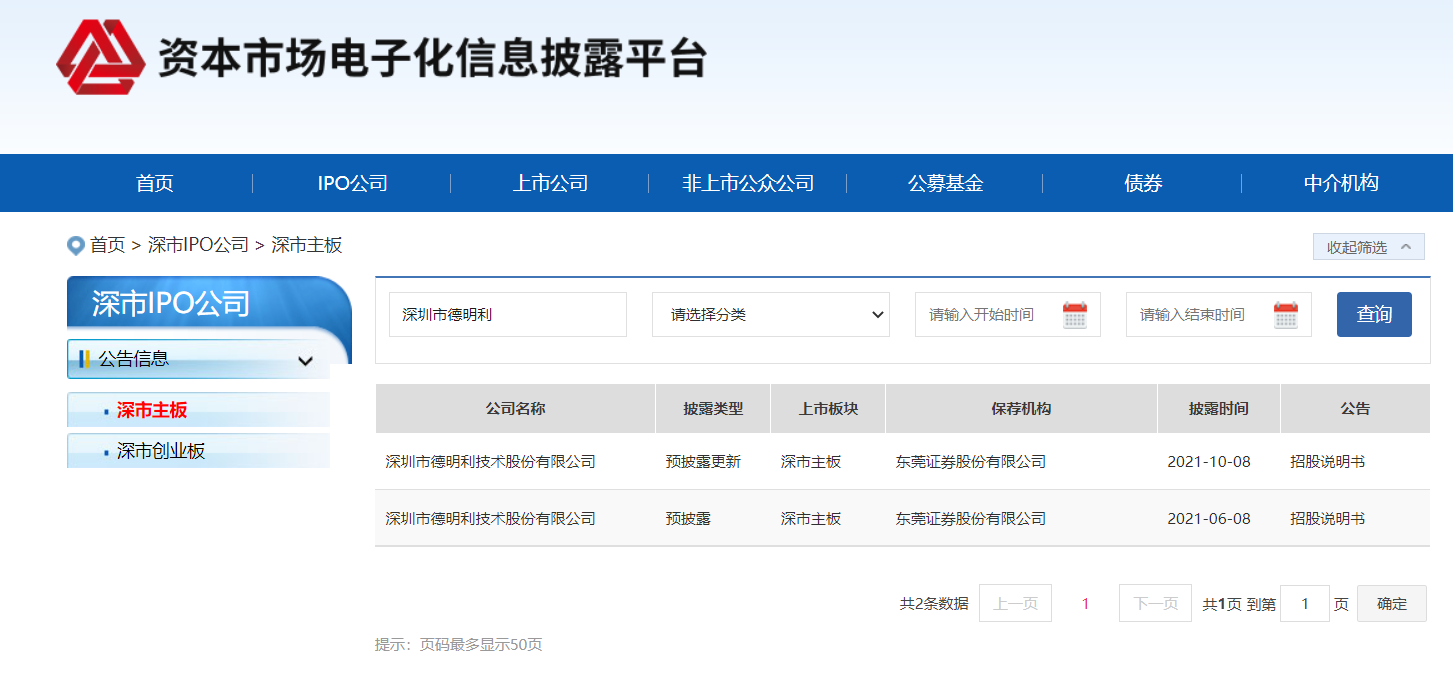Click the 公告 column header
The image size is (1453, 692).
pyautogui.click(x=1355, y=408)
